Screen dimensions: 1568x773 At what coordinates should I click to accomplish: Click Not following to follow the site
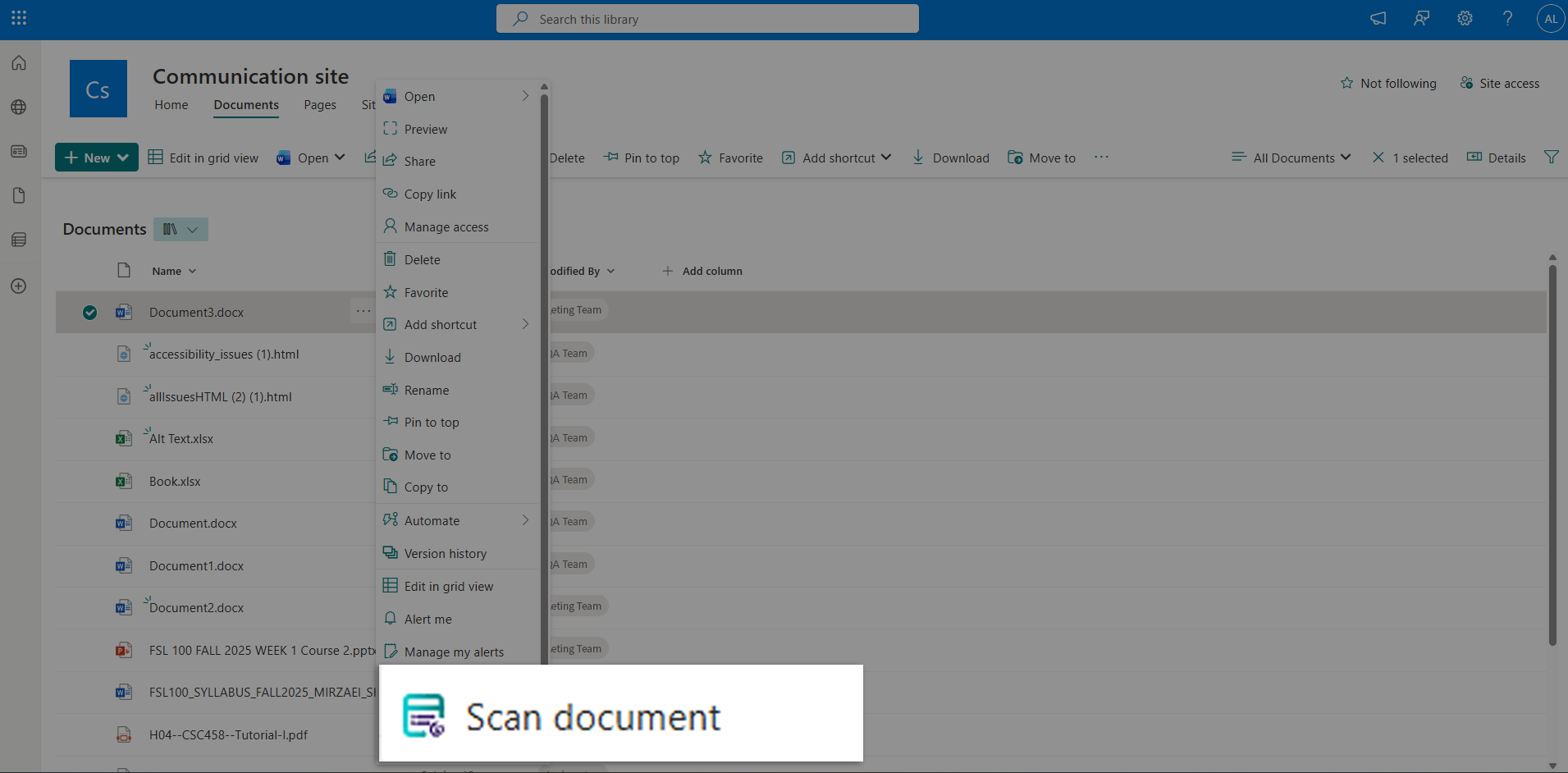click(x=1388, y=83)
